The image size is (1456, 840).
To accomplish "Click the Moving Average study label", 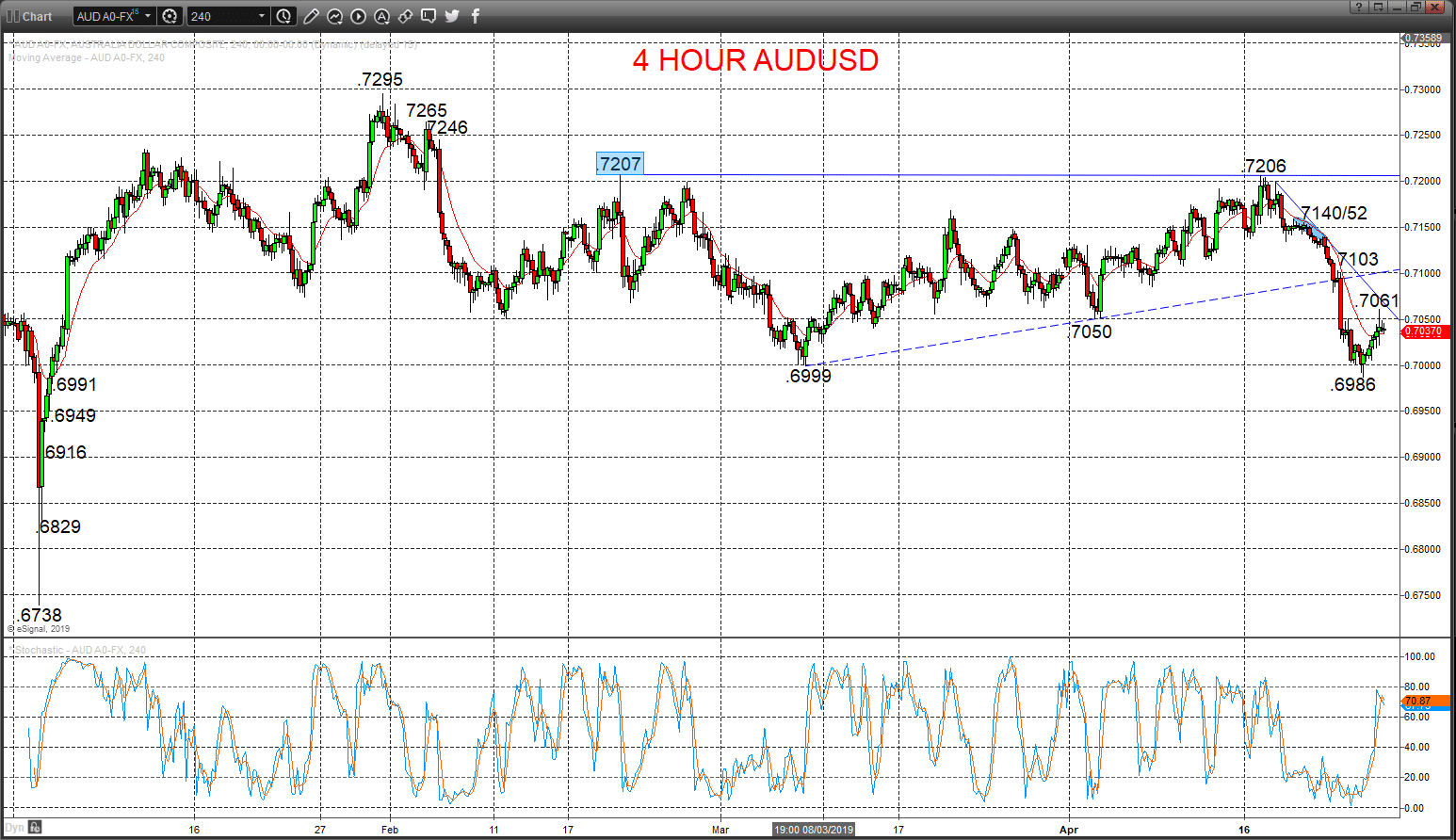I will 87,58.
